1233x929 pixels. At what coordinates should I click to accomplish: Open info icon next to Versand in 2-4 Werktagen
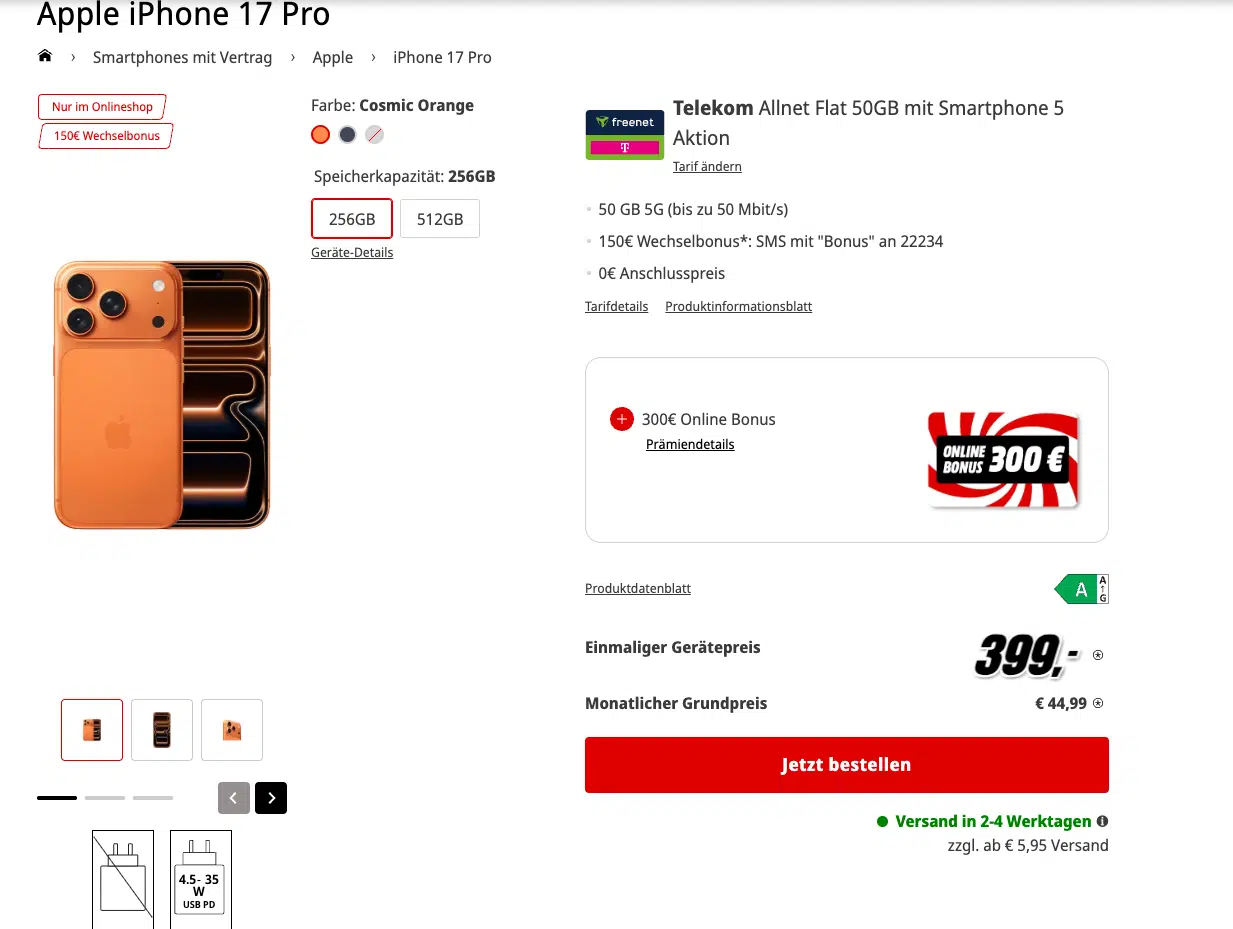(x=1102, y=821)
